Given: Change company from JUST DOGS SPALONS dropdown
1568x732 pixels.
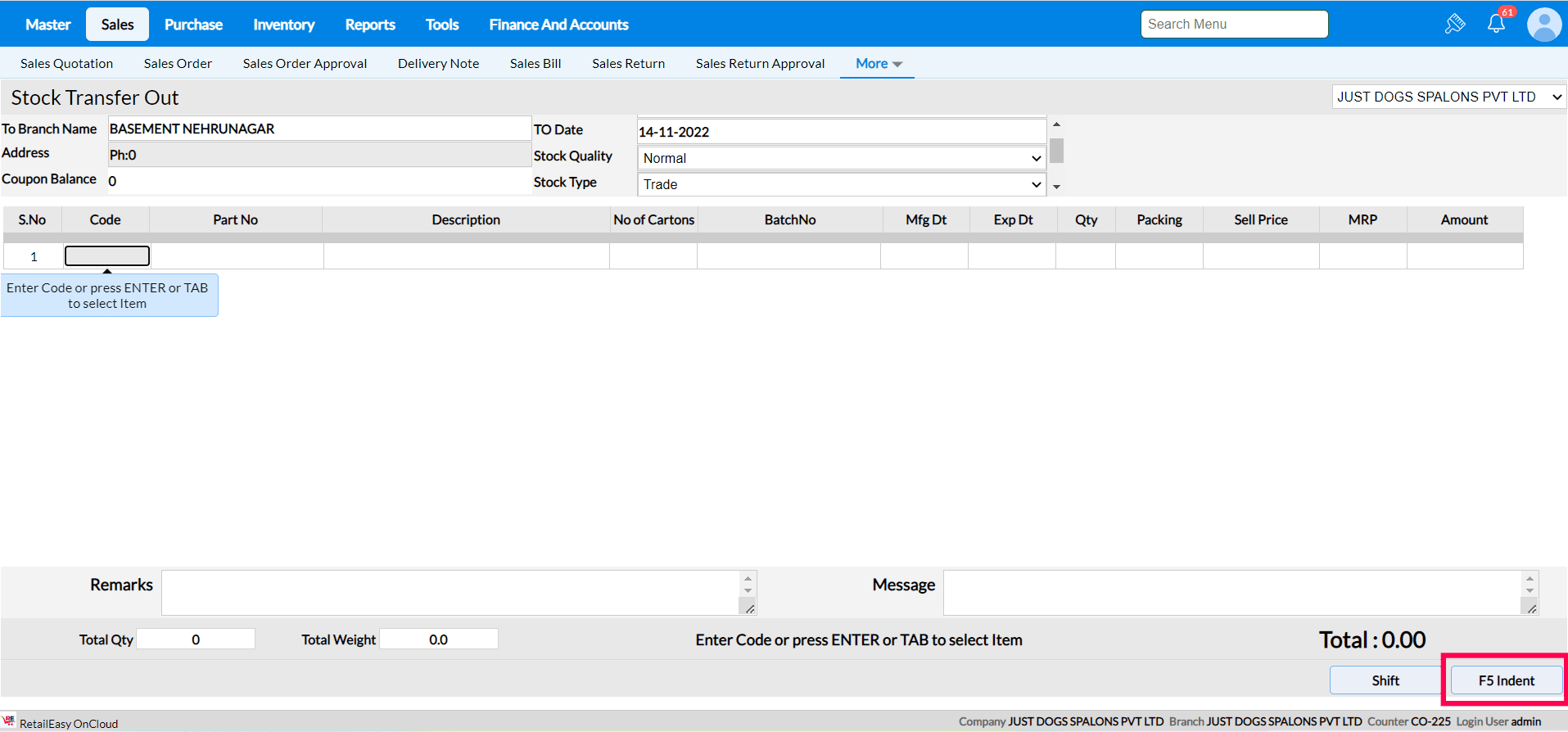Looking at the screenshot, I should (x=1448, y=97).
